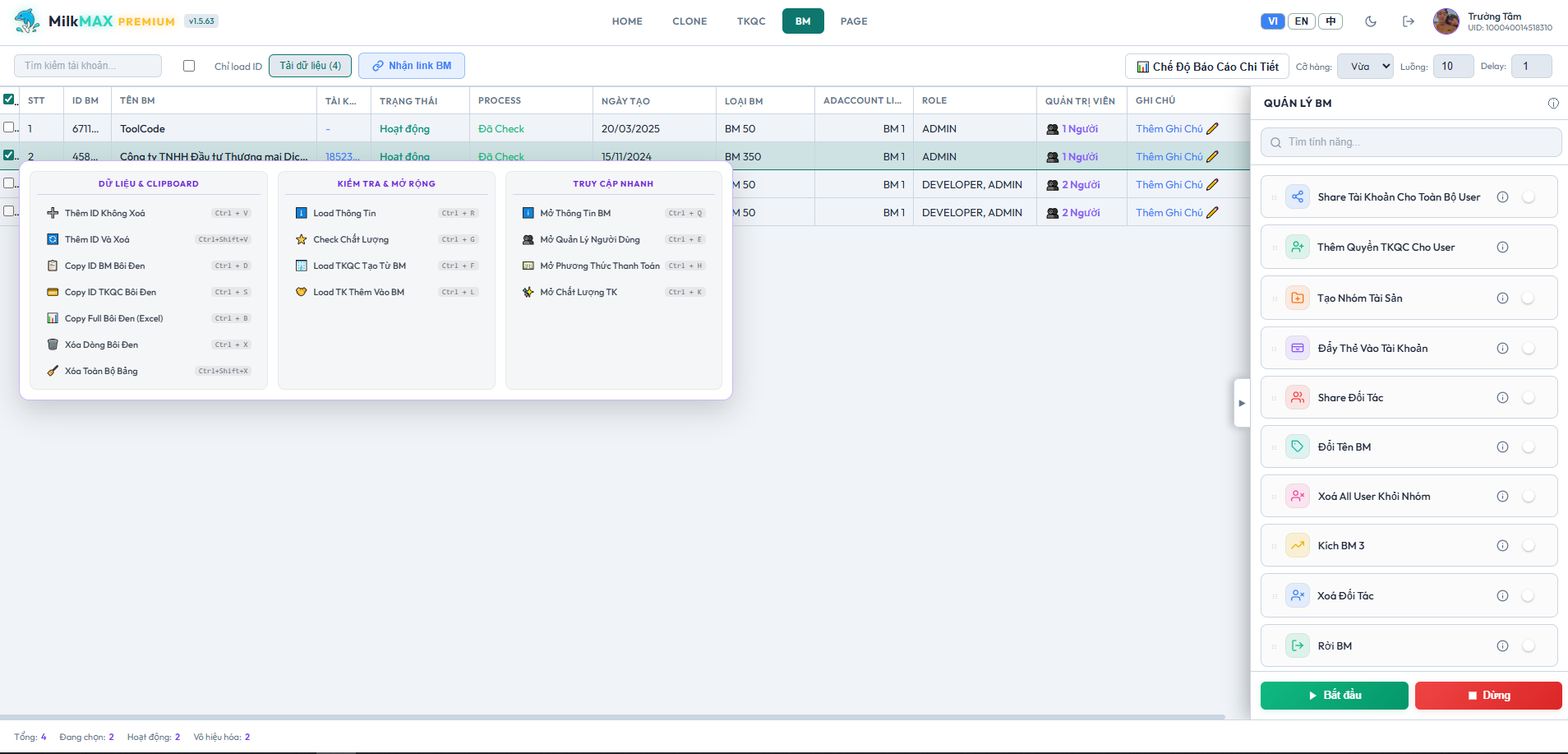The image size is (1568, 754).
Task: Tick the Chỉ load ID checkbox
Action: pyautogui.click(x=189, y=66)
